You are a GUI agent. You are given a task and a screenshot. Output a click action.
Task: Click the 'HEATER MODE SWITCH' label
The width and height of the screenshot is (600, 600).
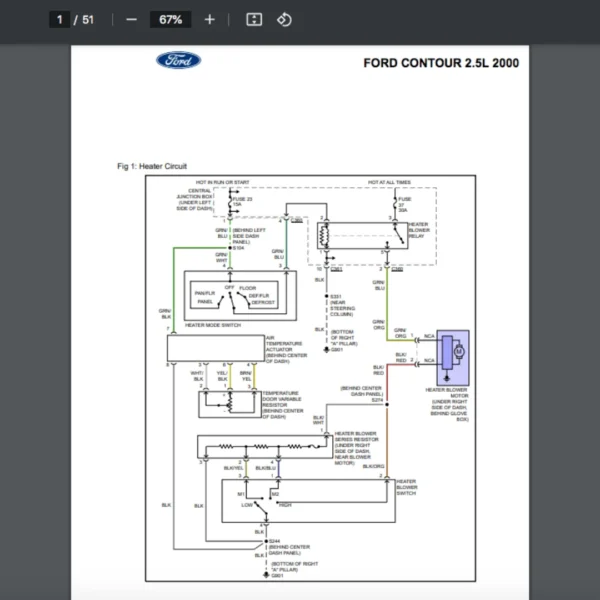(x=213, y=325)
